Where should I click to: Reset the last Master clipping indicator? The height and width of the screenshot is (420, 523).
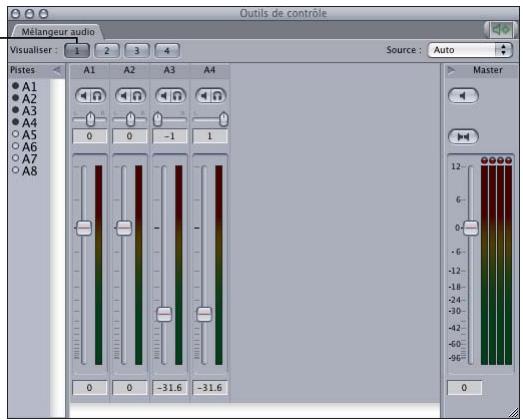point(508,160)
